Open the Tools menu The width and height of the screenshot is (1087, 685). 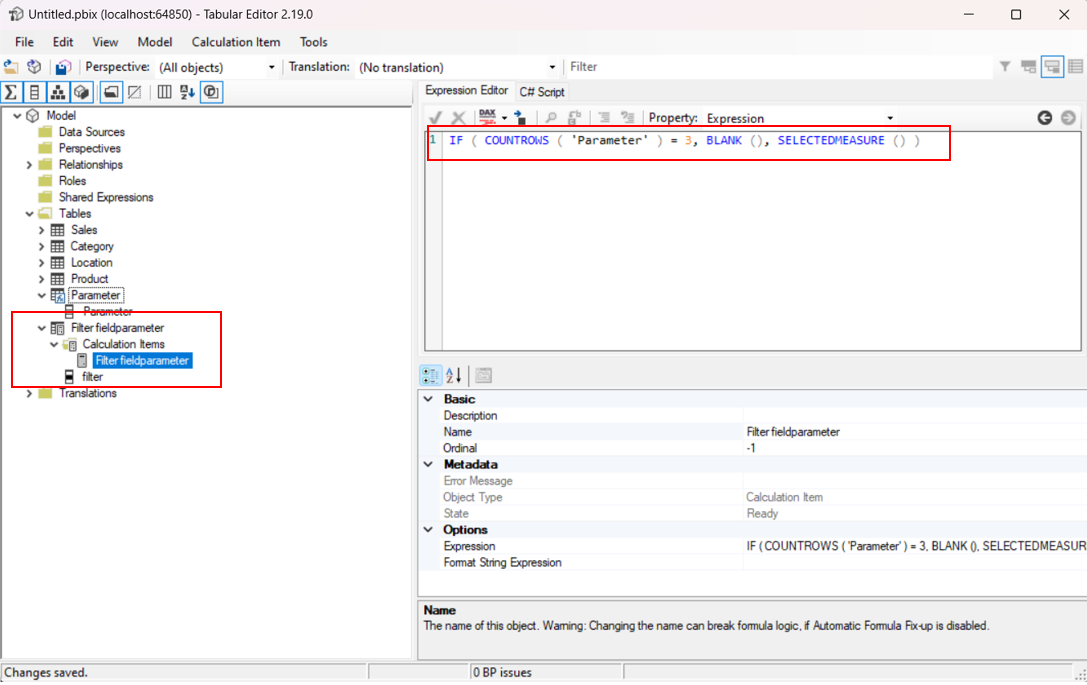pyautogui.click(x=313, y=42)
